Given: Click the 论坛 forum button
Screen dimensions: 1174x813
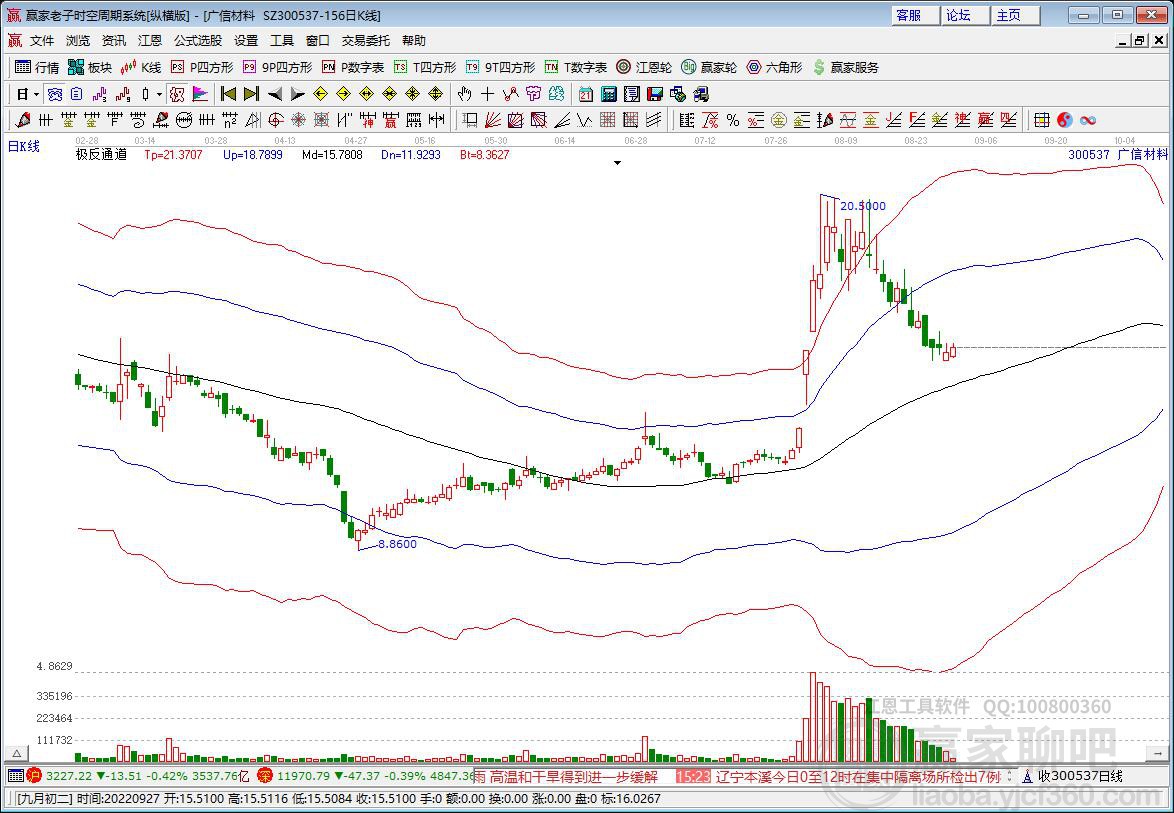Looking at the screenshot, I should (965, 15).
